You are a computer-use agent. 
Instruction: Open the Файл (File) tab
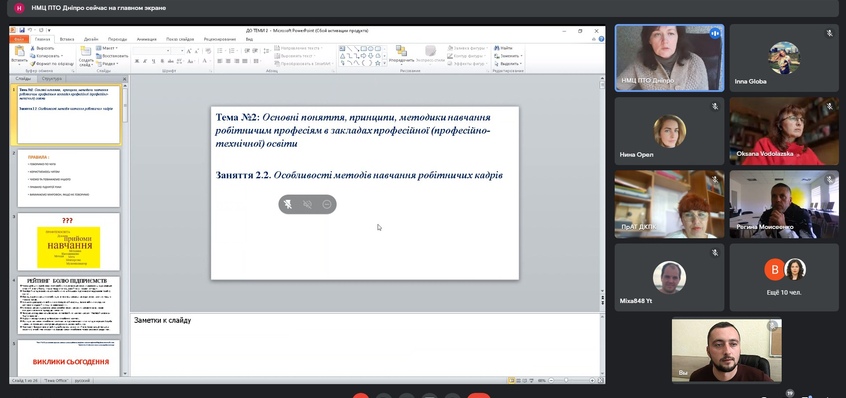pos(20,39)
